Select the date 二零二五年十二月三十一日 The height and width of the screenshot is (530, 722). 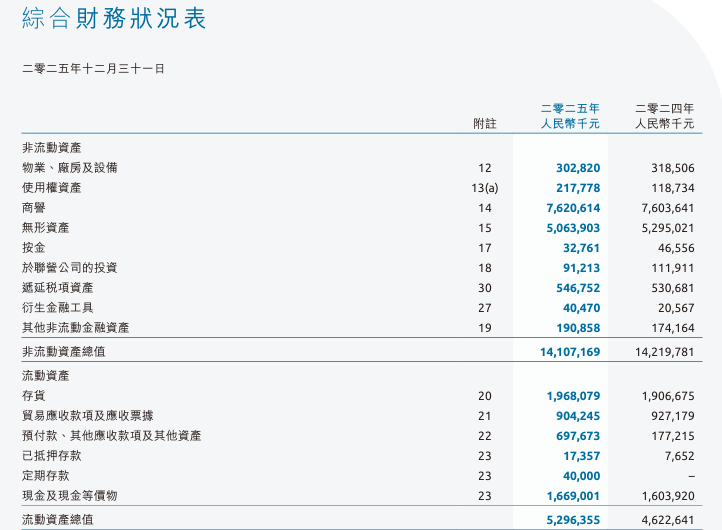coord(93,69)
